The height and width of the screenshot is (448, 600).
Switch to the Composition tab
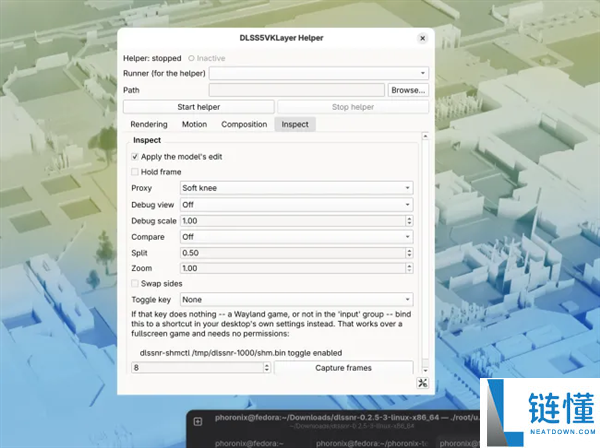244,124
